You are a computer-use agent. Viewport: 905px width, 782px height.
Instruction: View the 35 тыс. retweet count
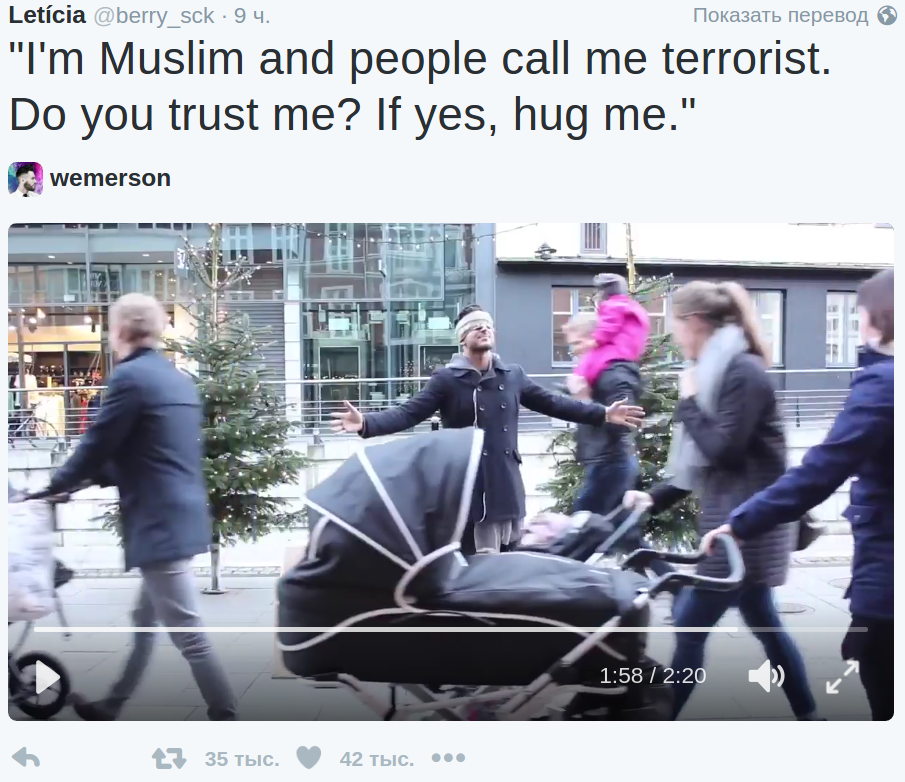coord(242,759)
